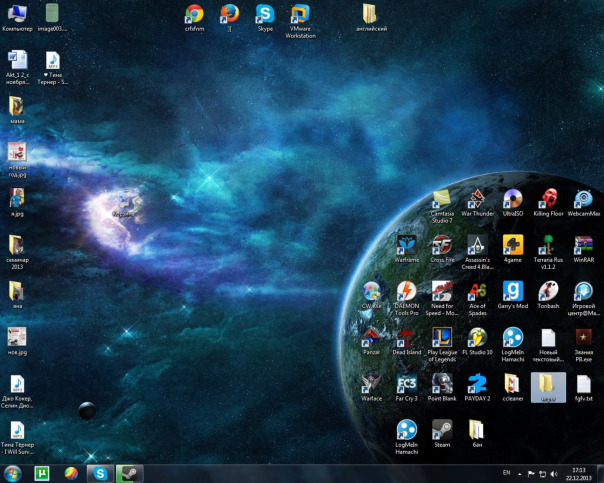
Task: Click the Killing Floor game icon
Action: (548, 199)
